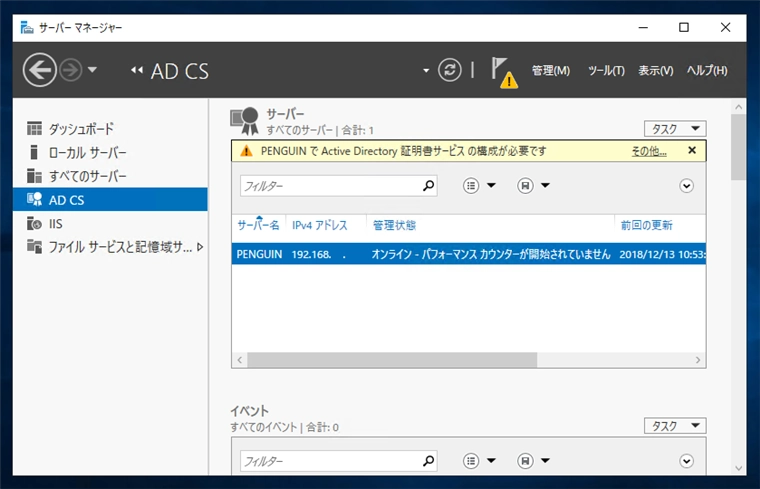Click the すべてのサーバー icon
This screenshot has width=760, height=489.
click(x=34, y=176)
